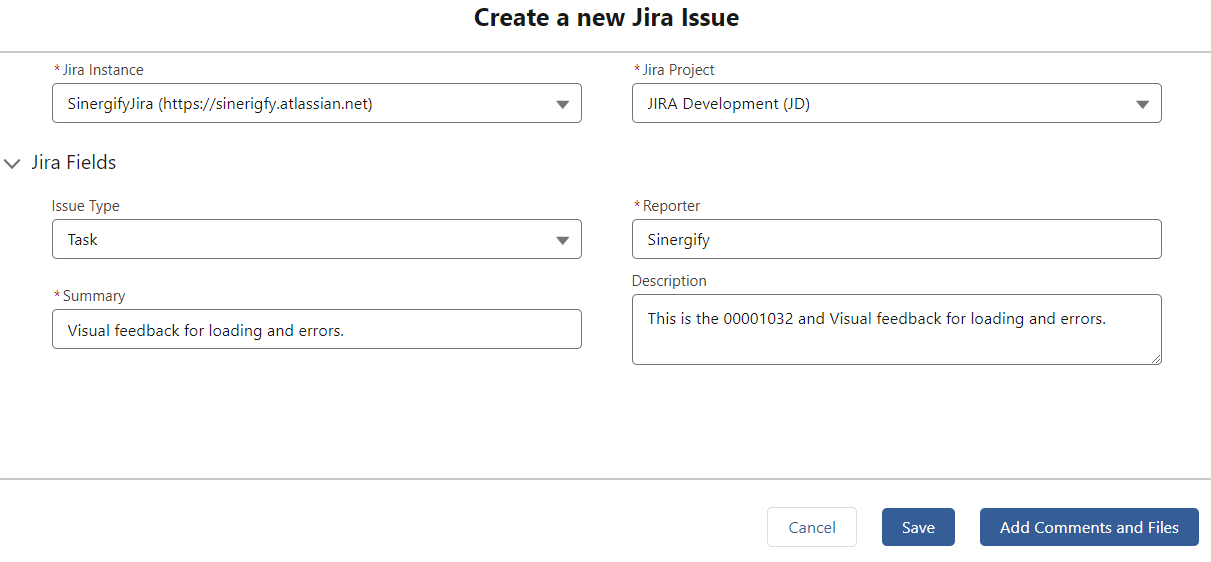Click the Issue Type field label
The height and width of the screenshot is (562, 1211).
(x=86, y=206)
